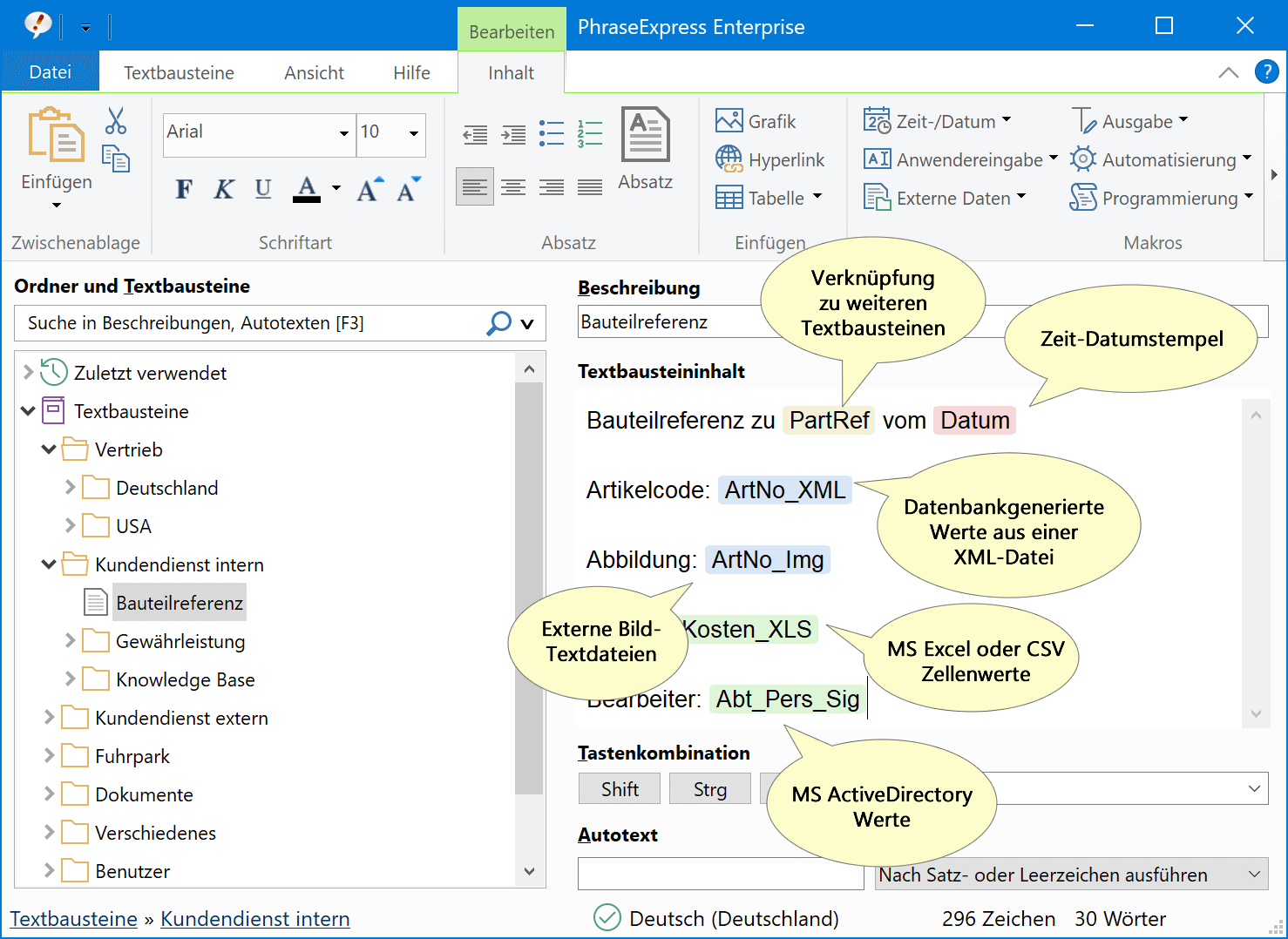Open Zeit-/Datum macro menu

pyautogui.click(x=938, y=121)
